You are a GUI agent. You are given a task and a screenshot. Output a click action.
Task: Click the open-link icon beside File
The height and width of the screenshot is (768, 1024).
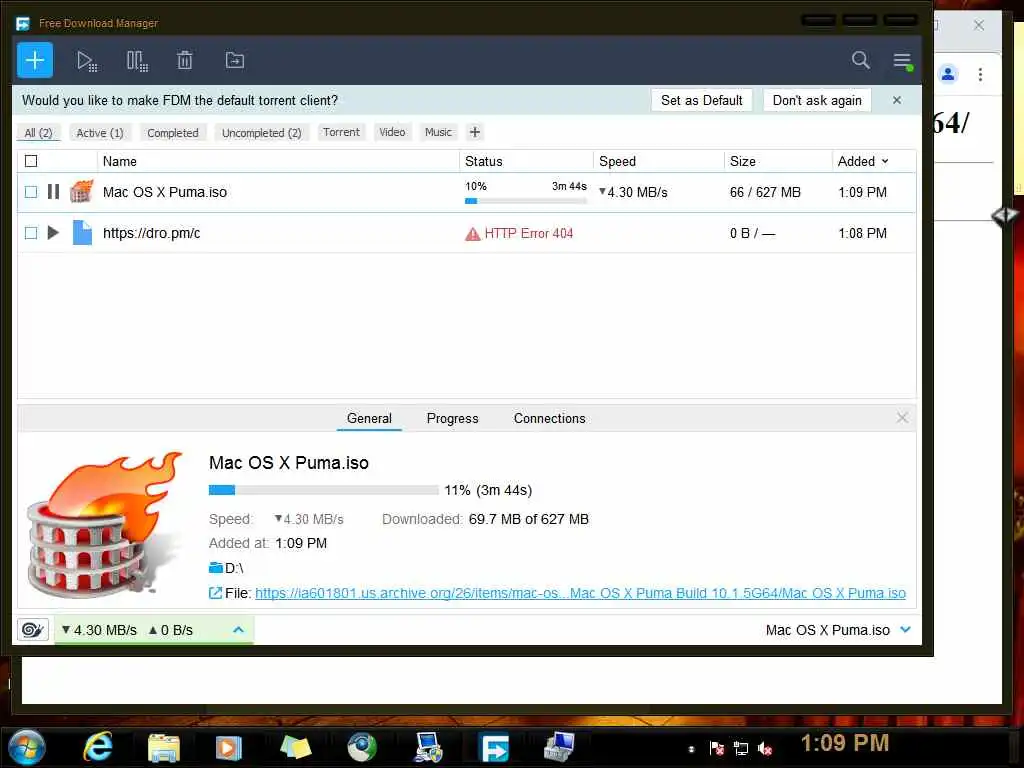click(215, 593)
